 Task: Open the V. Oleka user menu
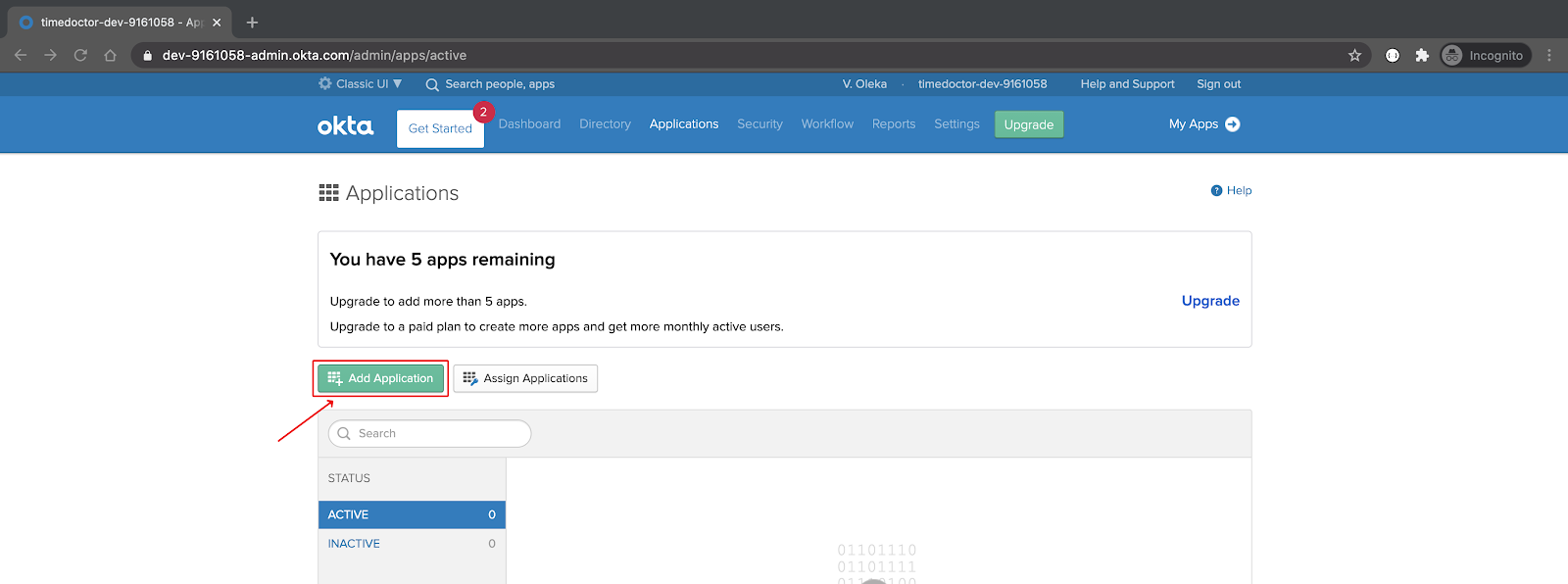864,84
